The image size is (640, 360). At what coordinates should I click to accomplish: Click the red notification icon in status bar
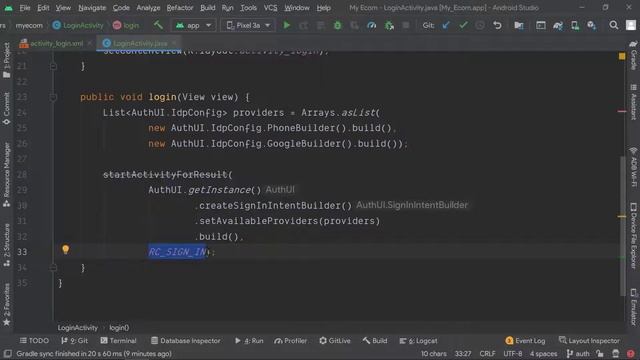(x=631, y=353)
